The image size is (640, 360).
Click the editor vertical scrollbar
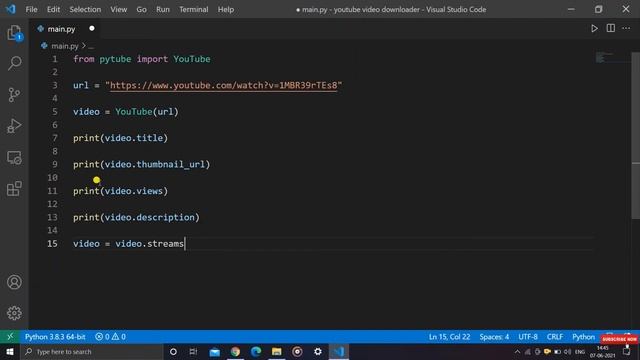click(635, 135)
